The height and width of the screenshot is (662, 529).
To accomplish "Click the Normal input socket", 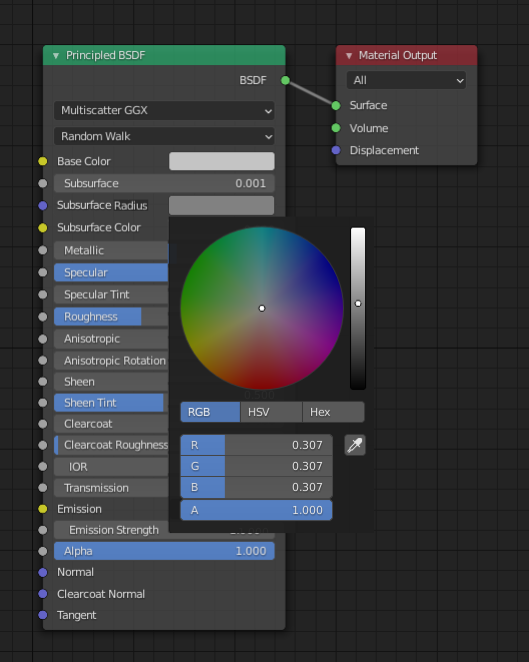I will (x=43, y=572).
